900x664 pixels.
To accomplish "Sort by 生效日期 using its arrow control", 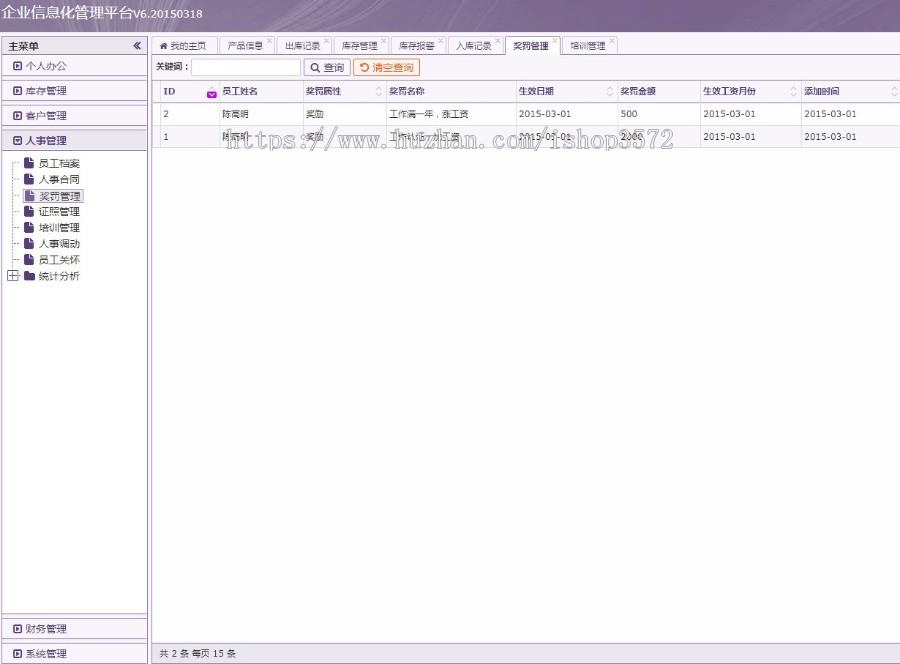I will point(608,91).
